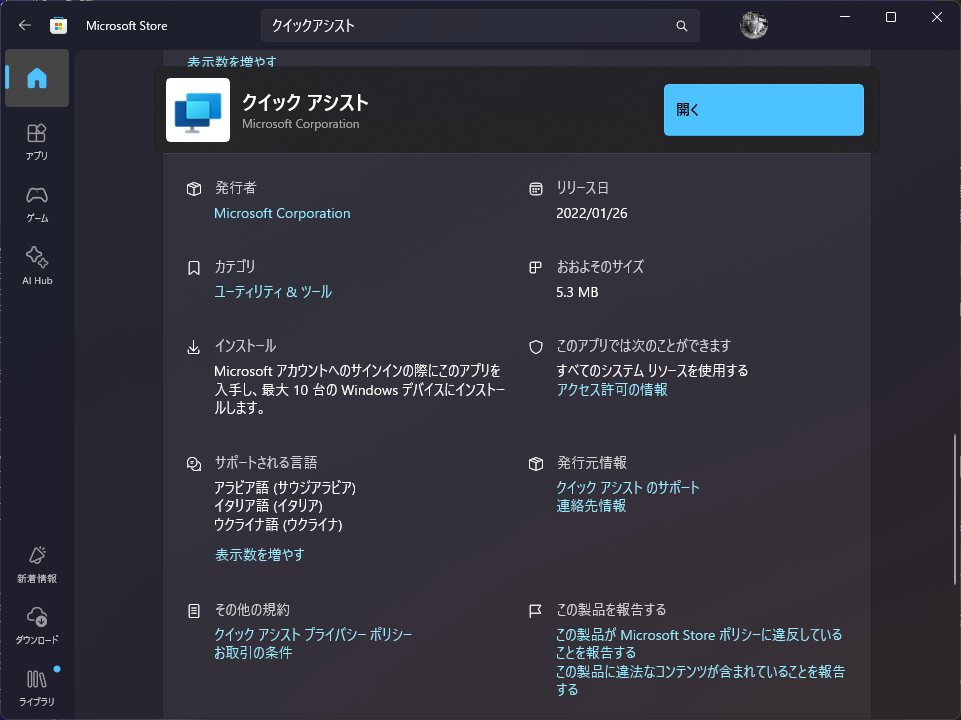The width and height of the screenshot is (961, 720).
Task: Click the この製品を報告する flag icon
Action: (535, 611)
